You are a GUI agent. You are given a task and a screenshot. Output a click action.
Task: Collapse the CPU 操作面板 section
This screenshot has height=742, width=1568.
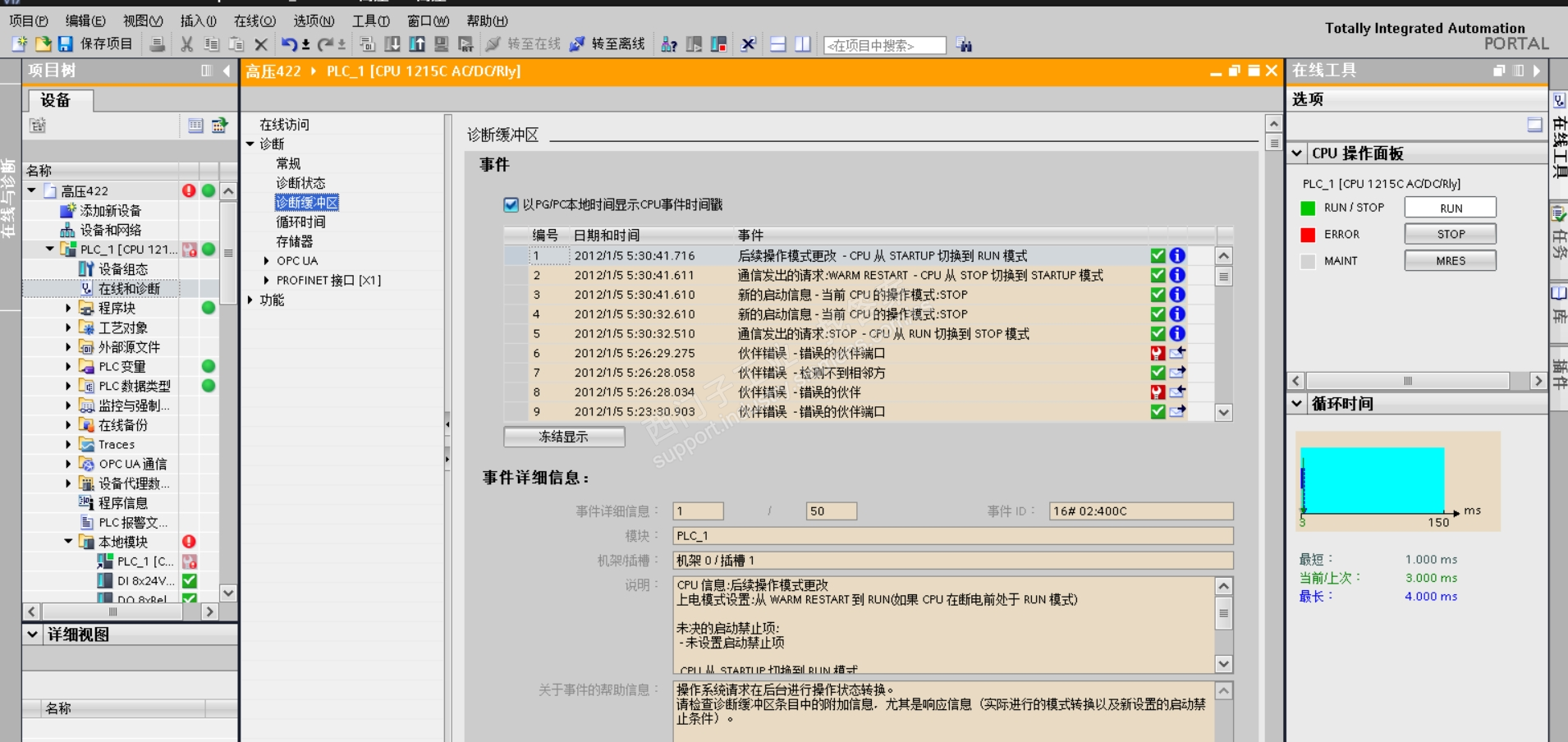pyautogui.click(x=1297, y=153)
